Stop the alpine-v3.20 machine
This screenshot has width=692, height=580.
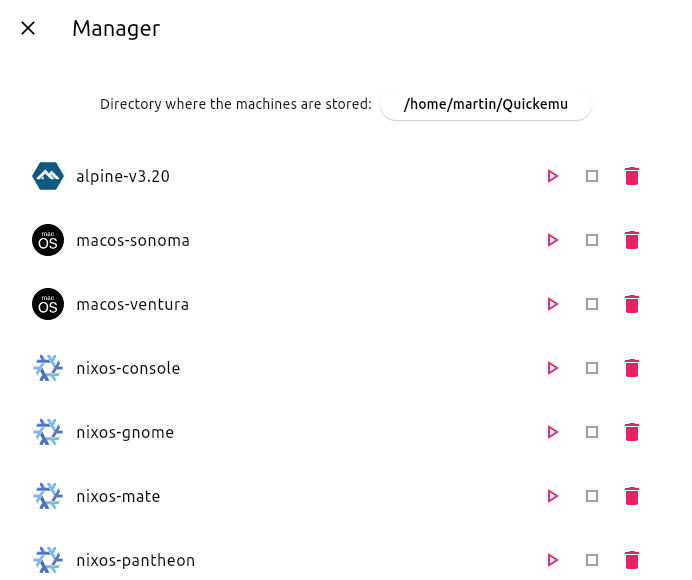point(592,176)
